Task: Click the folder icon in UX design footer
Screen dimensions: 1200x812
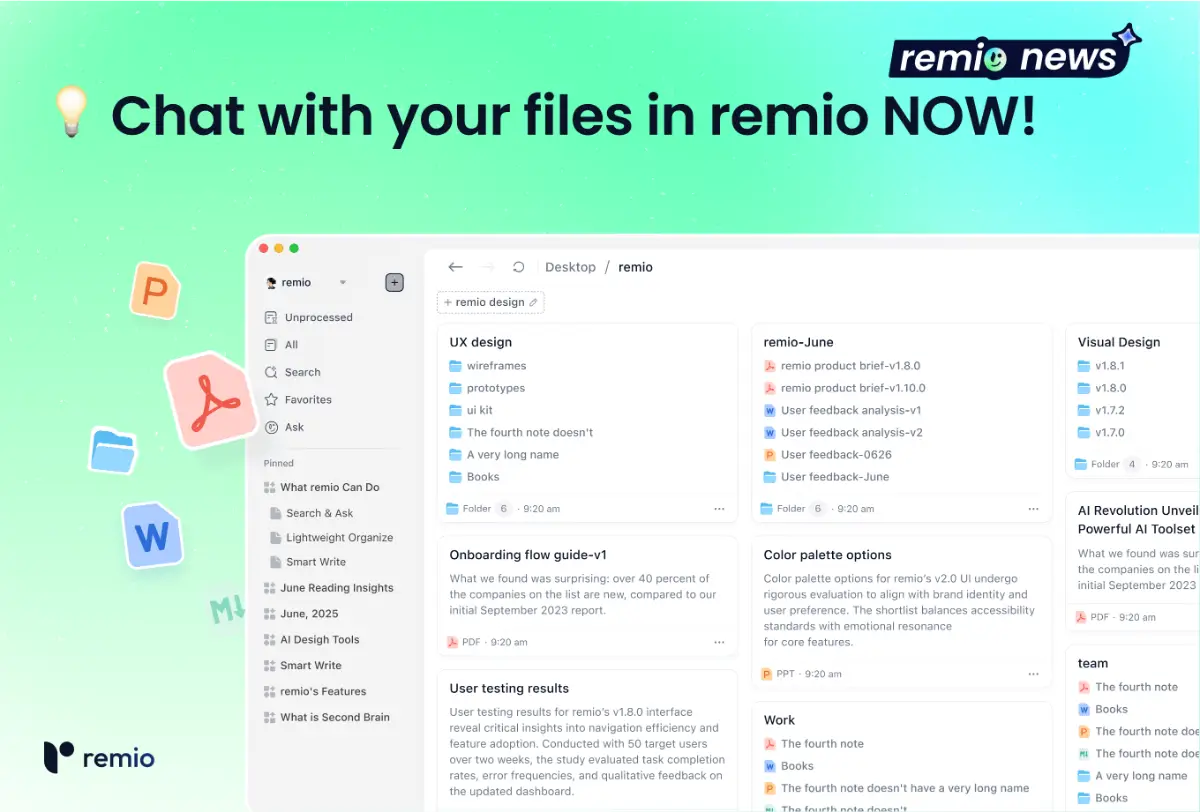Action: click(452, 509)
